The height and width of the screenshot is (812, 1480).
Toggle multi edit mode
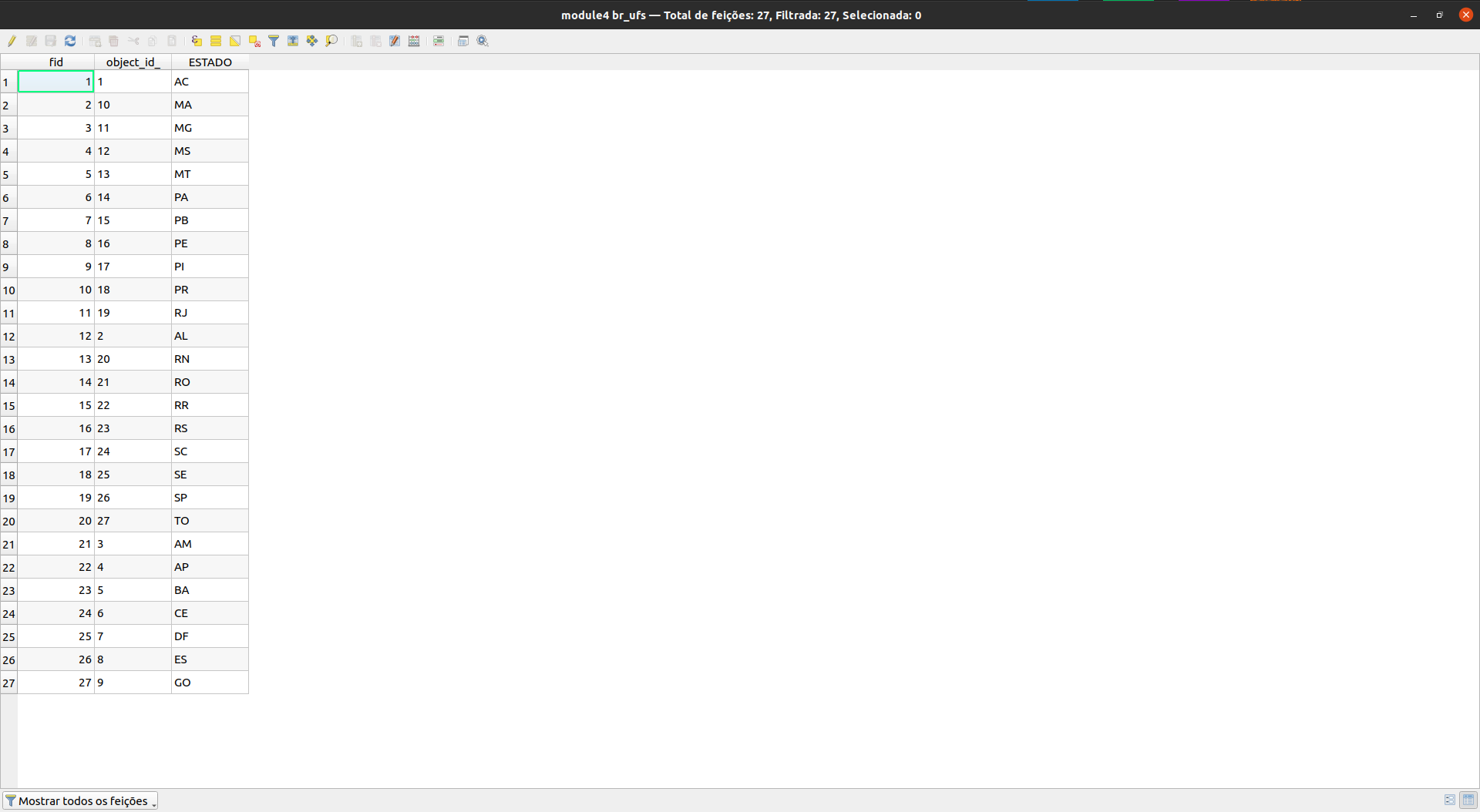pyautogui.click(x=32, y=41)
